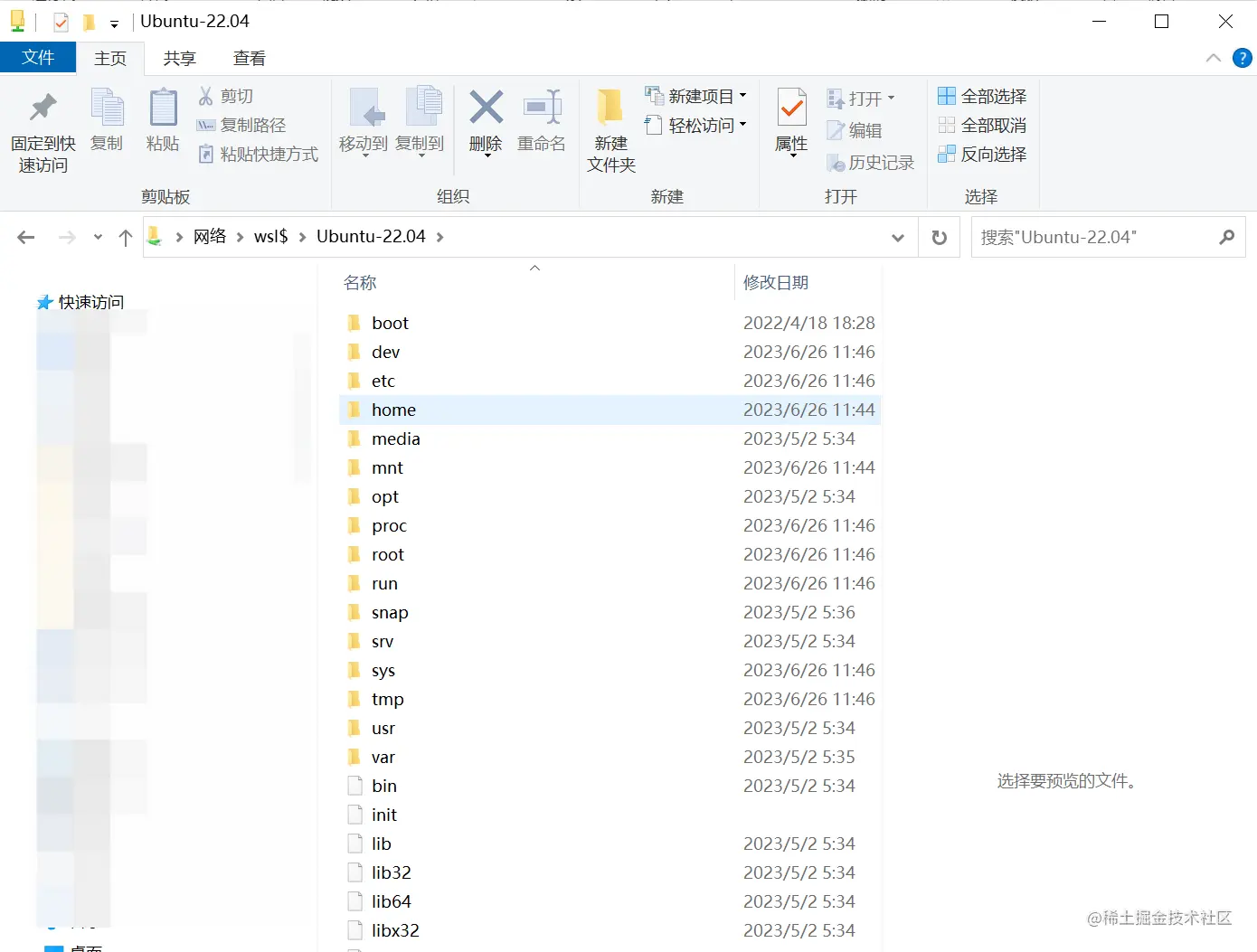The height and width of the screenshot is (952, 1257).
Task: Select the home folder
Action: click(610, 410)
